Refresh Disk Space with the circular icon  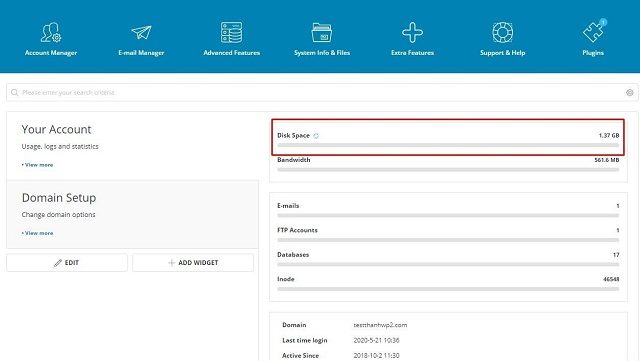[x=316, y=136]
